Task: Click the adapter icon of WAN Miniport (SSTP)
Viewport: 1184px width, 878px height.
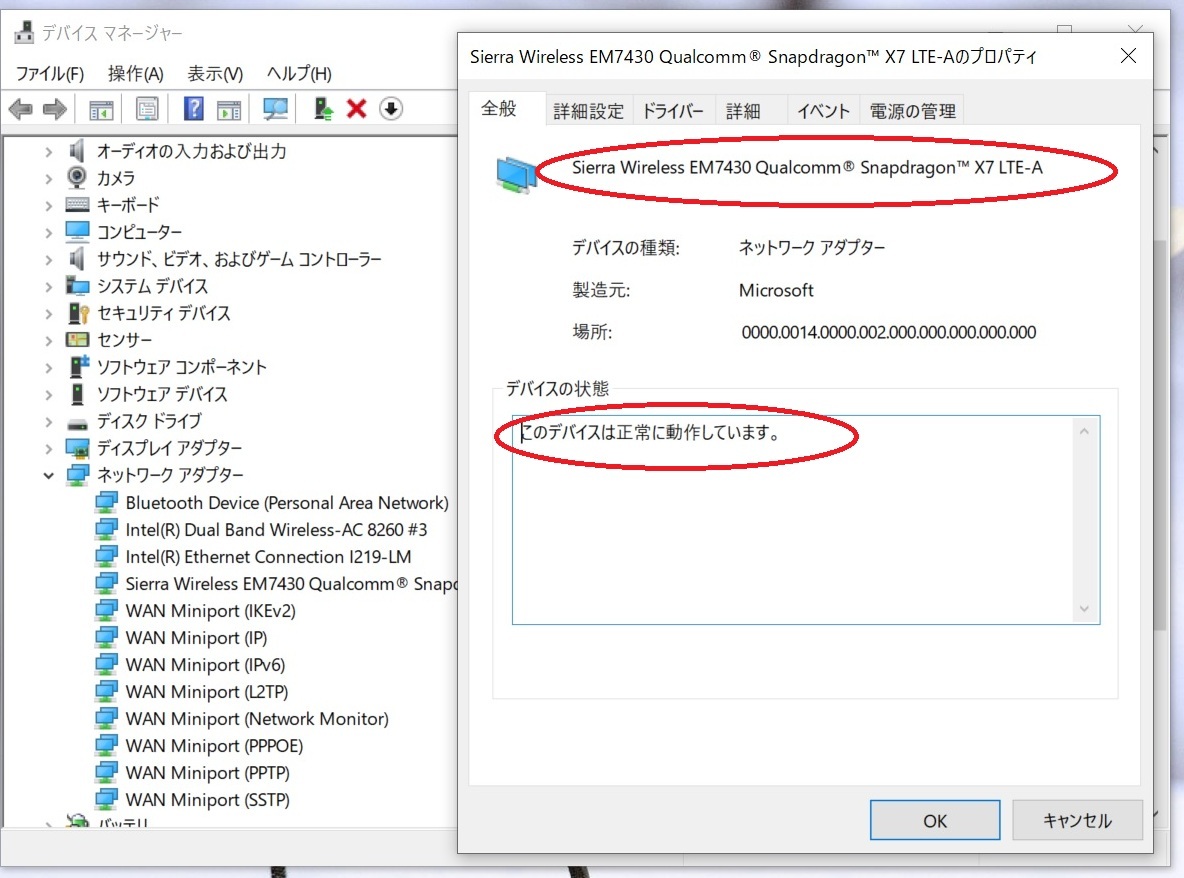Action: pyautogui.click(x=106, y=799)
